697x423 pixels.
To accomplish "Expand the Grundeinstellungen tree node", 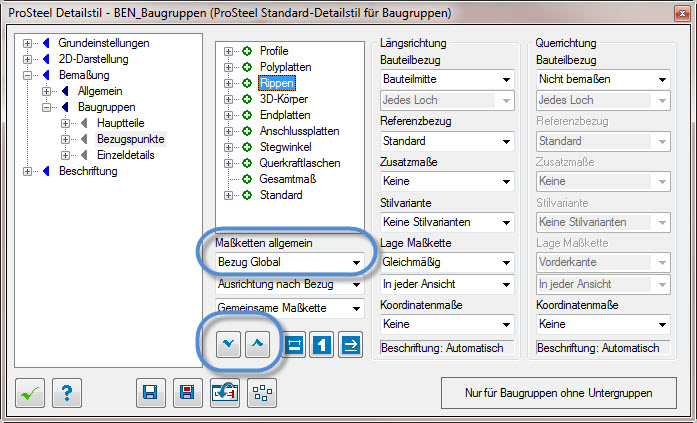I will tap(28, 43).
